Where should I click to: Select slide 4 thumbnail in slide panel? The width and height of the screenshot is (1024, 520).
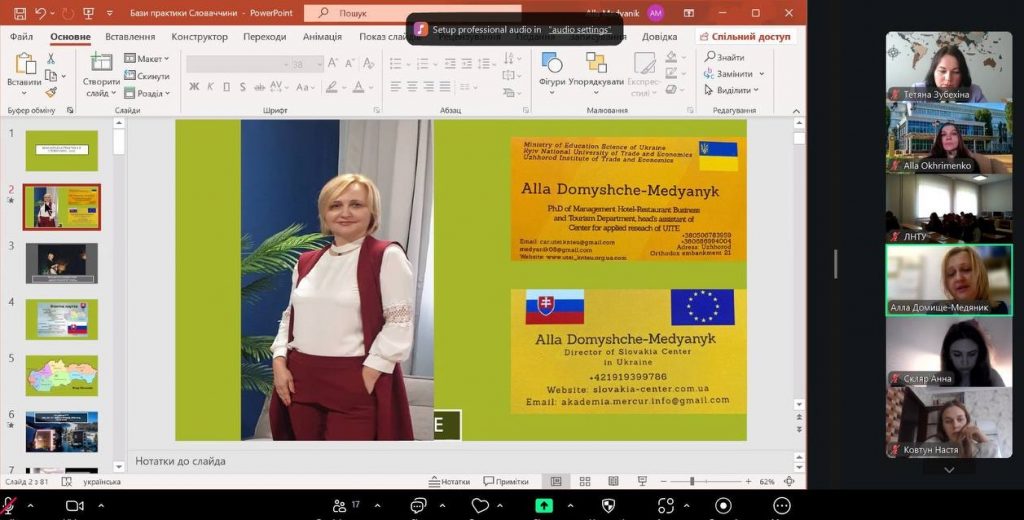pyautogui.click(x=62, y=318)
